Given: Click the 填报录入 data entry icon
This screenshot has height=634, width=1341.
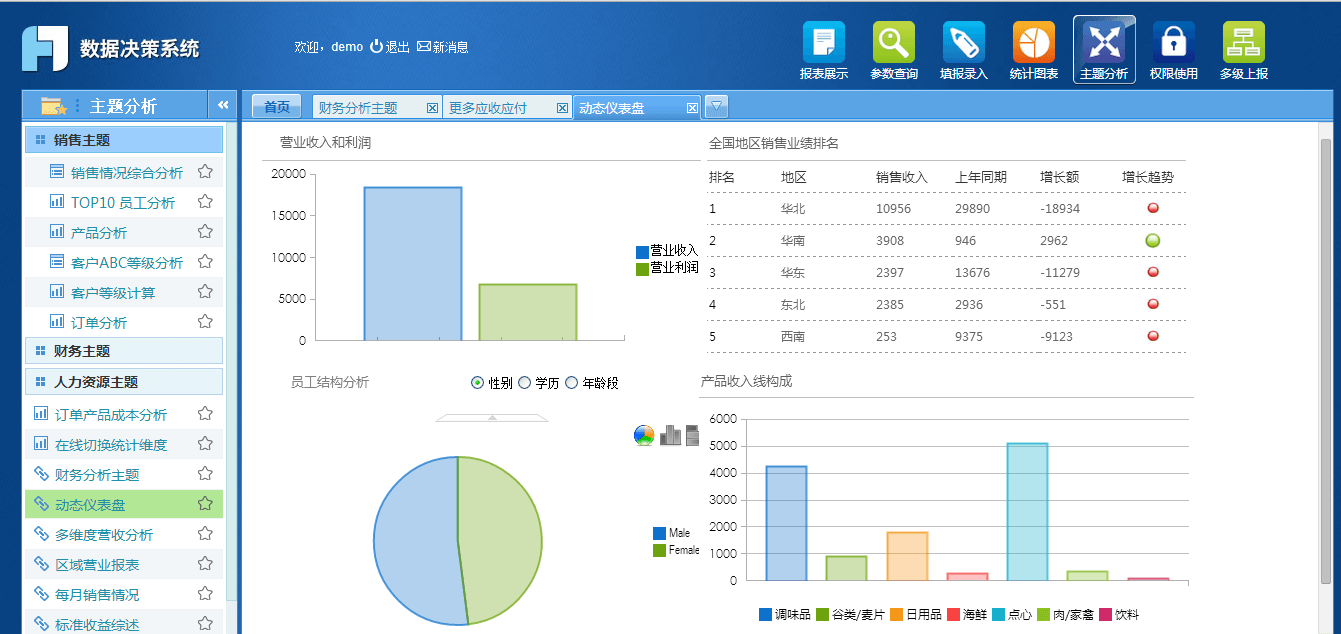Looking at the screenshot, I should 963,43.
